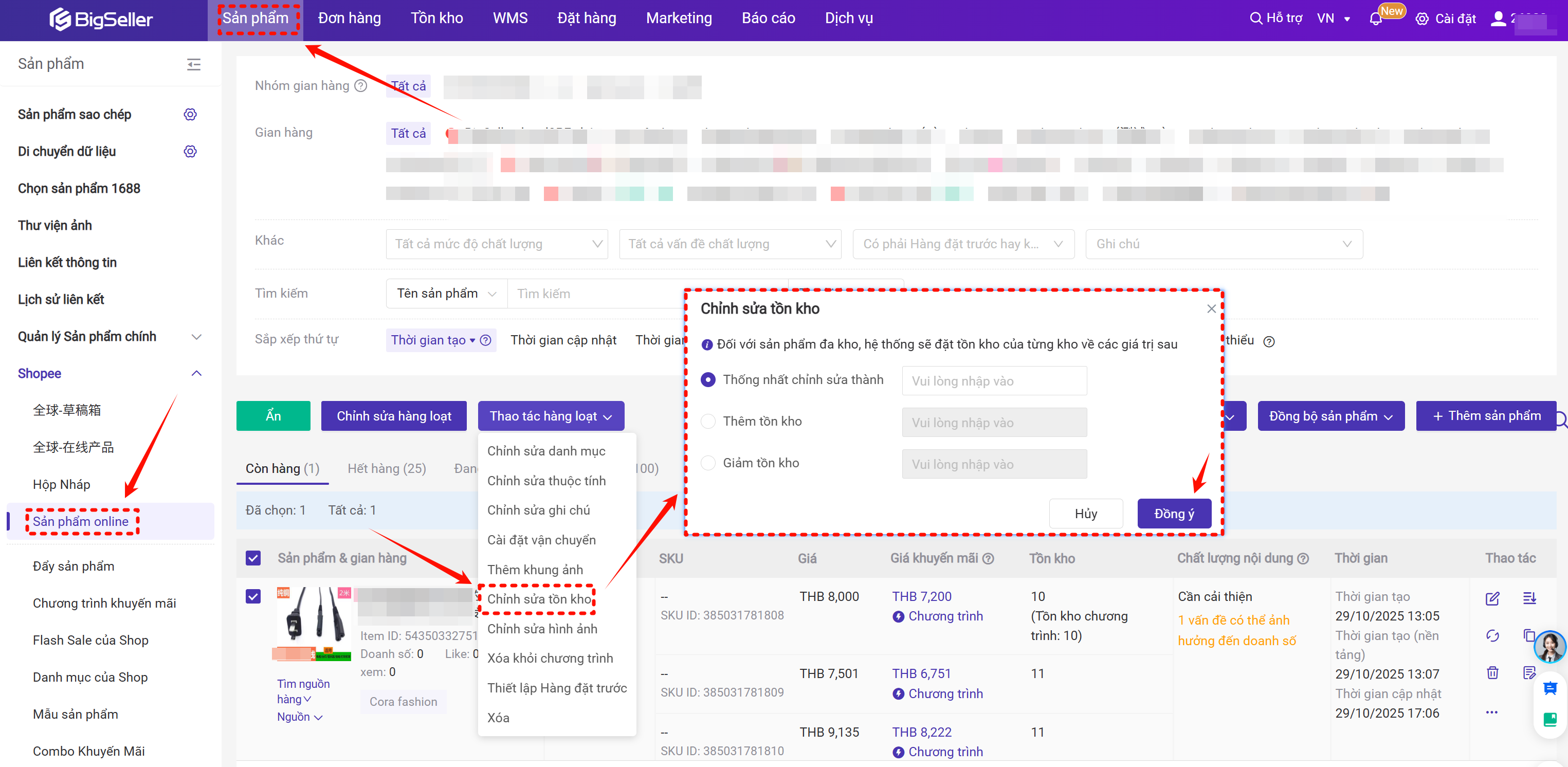The image size is (1568, 767).
Task: Uncheck the product row checkbox
Action: click(x=253, y=596)
